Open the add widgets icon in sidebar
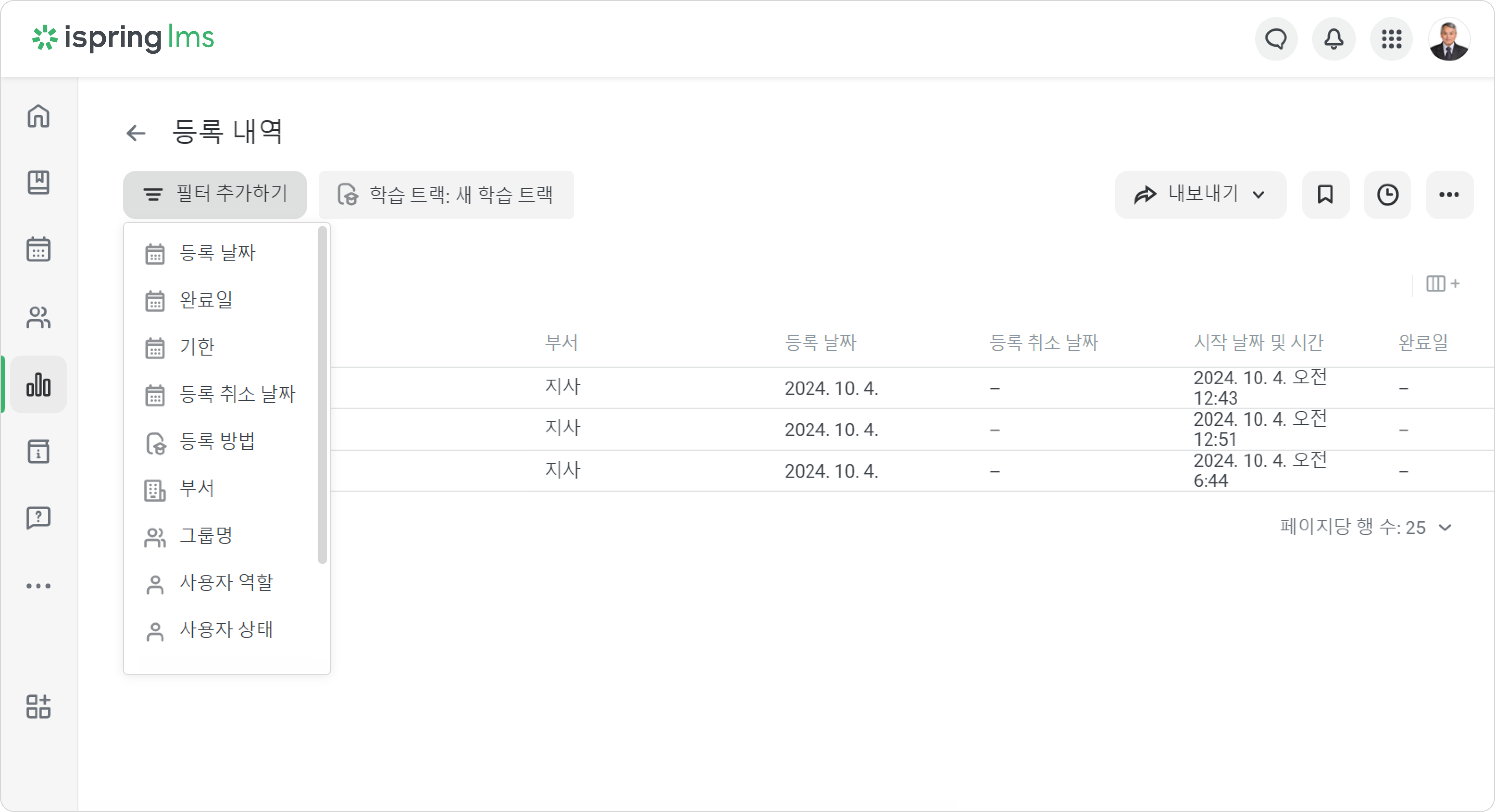 click(x=38, y=707)
